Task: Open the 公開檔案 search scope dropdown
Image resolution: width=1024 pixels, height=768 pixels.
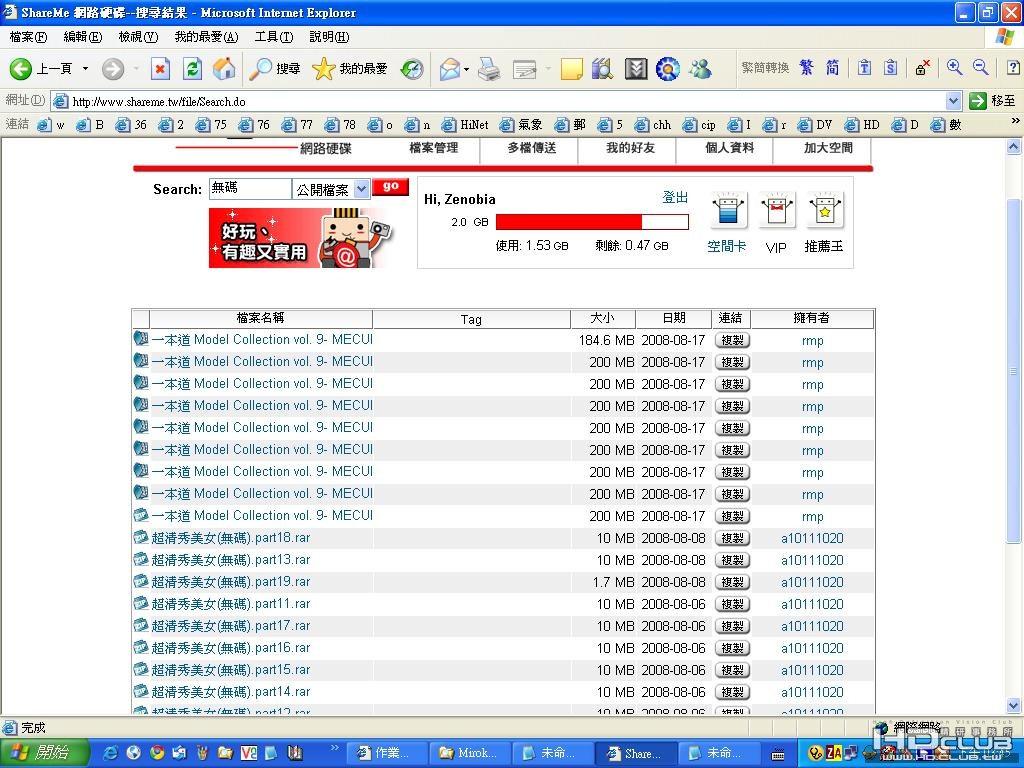Action: tap(362, 189)
